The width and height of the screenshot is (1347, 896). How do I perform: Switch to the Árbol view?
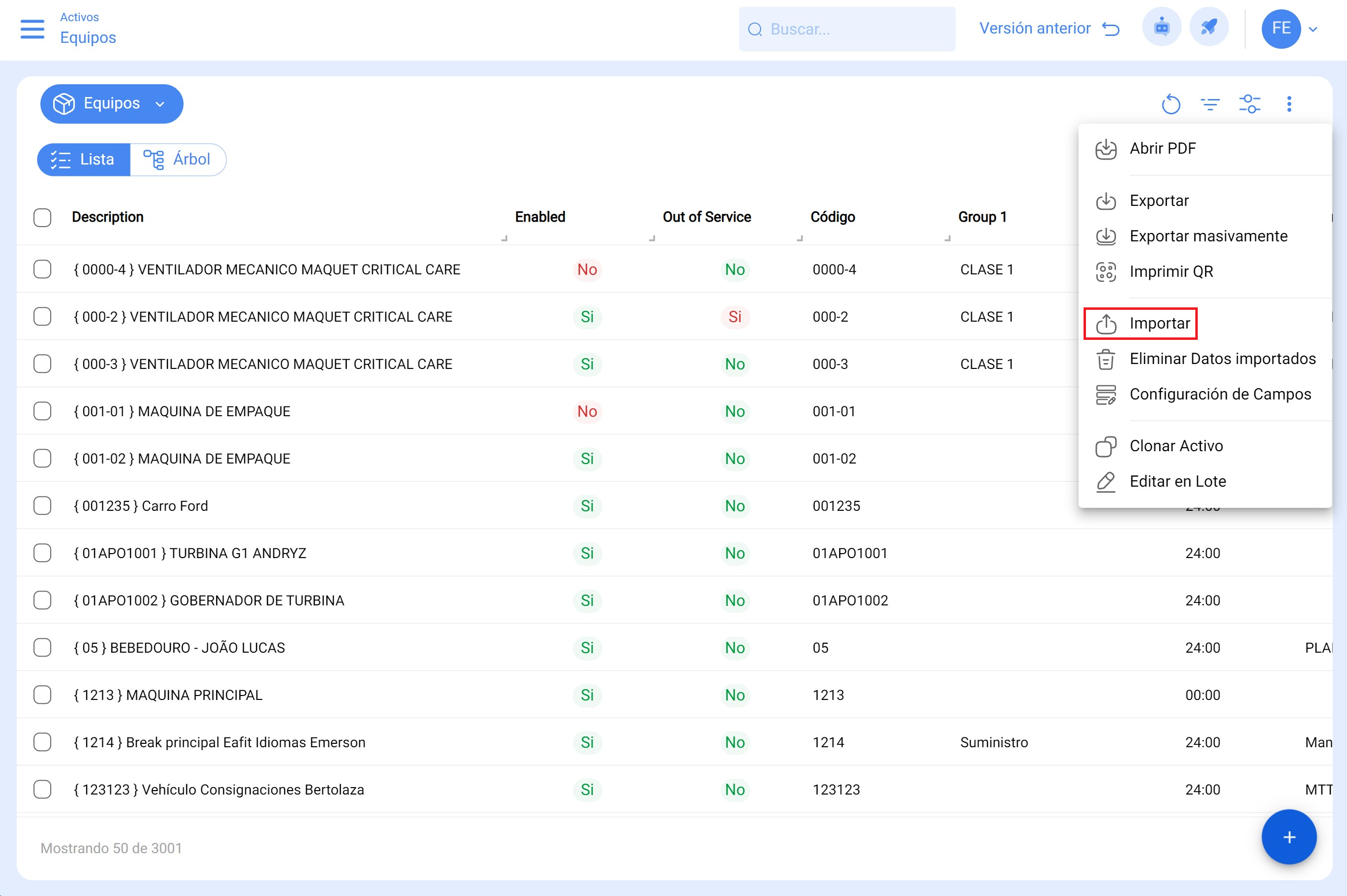[178, 160]
